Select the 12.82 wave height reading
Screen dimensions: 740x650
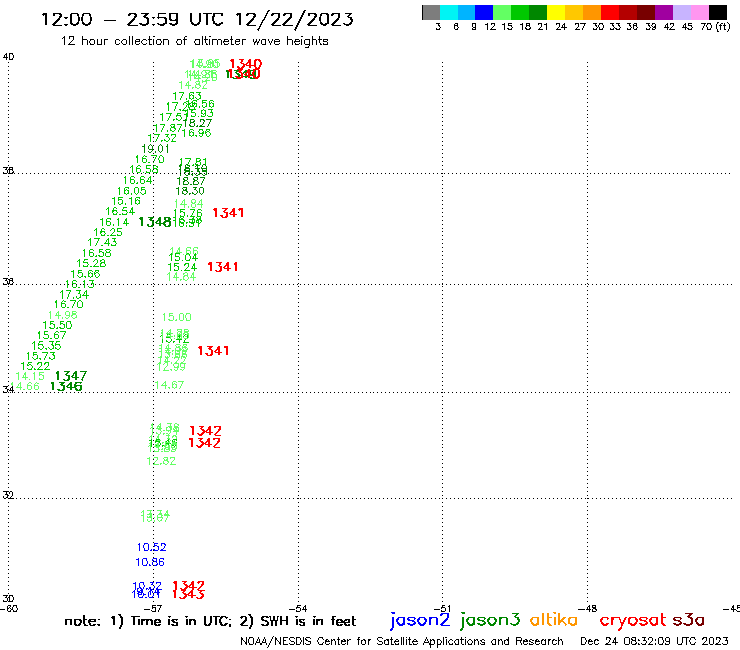pos(161,461)
